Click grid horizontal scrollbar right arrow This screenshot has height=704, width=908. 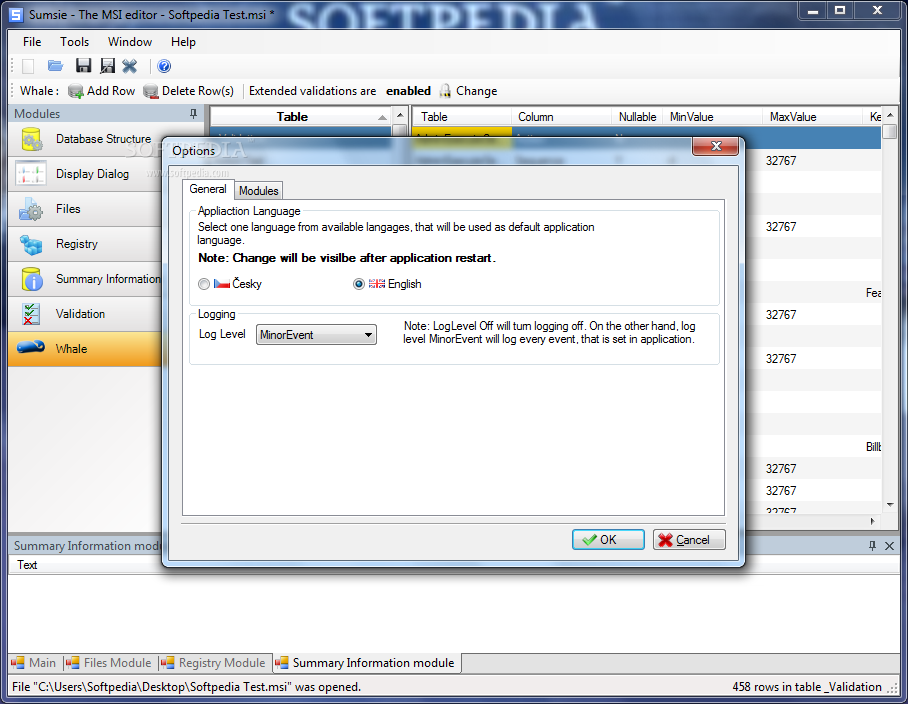pyautogui.click(x=873, y=521)
